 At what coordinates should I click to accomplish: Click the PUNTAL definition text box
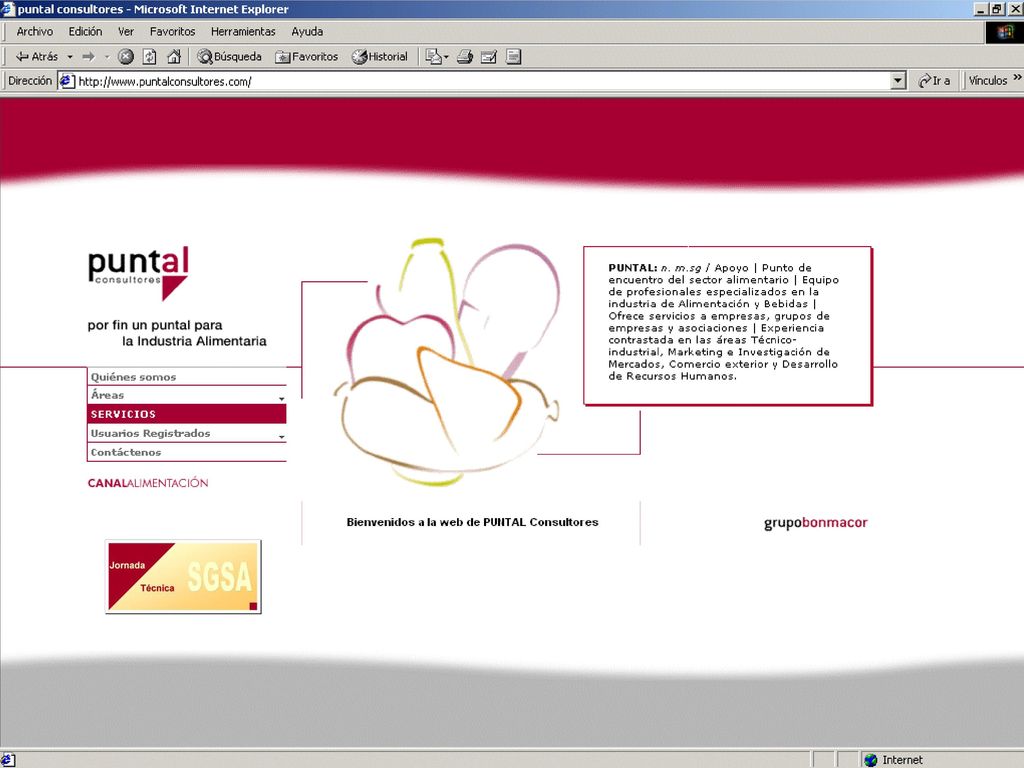click(x=728, y=325)
